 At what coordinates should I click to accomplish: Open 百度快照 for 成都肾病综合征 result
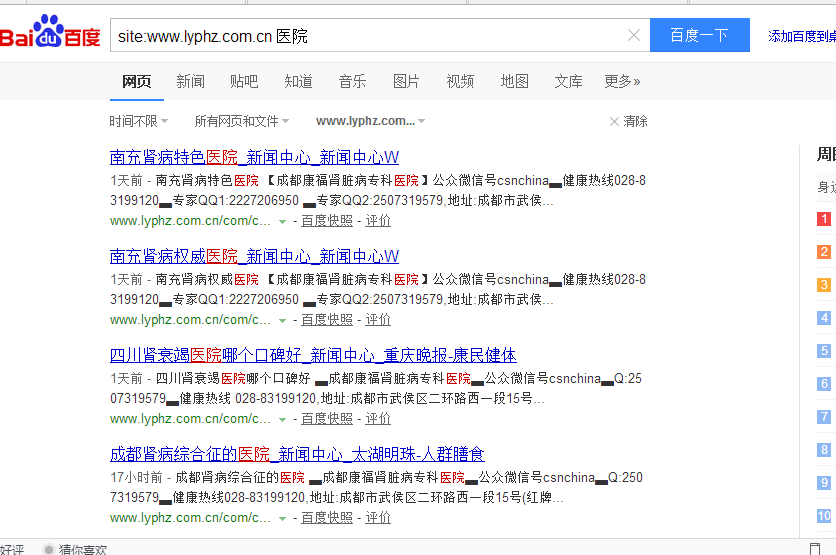(327, 518)
